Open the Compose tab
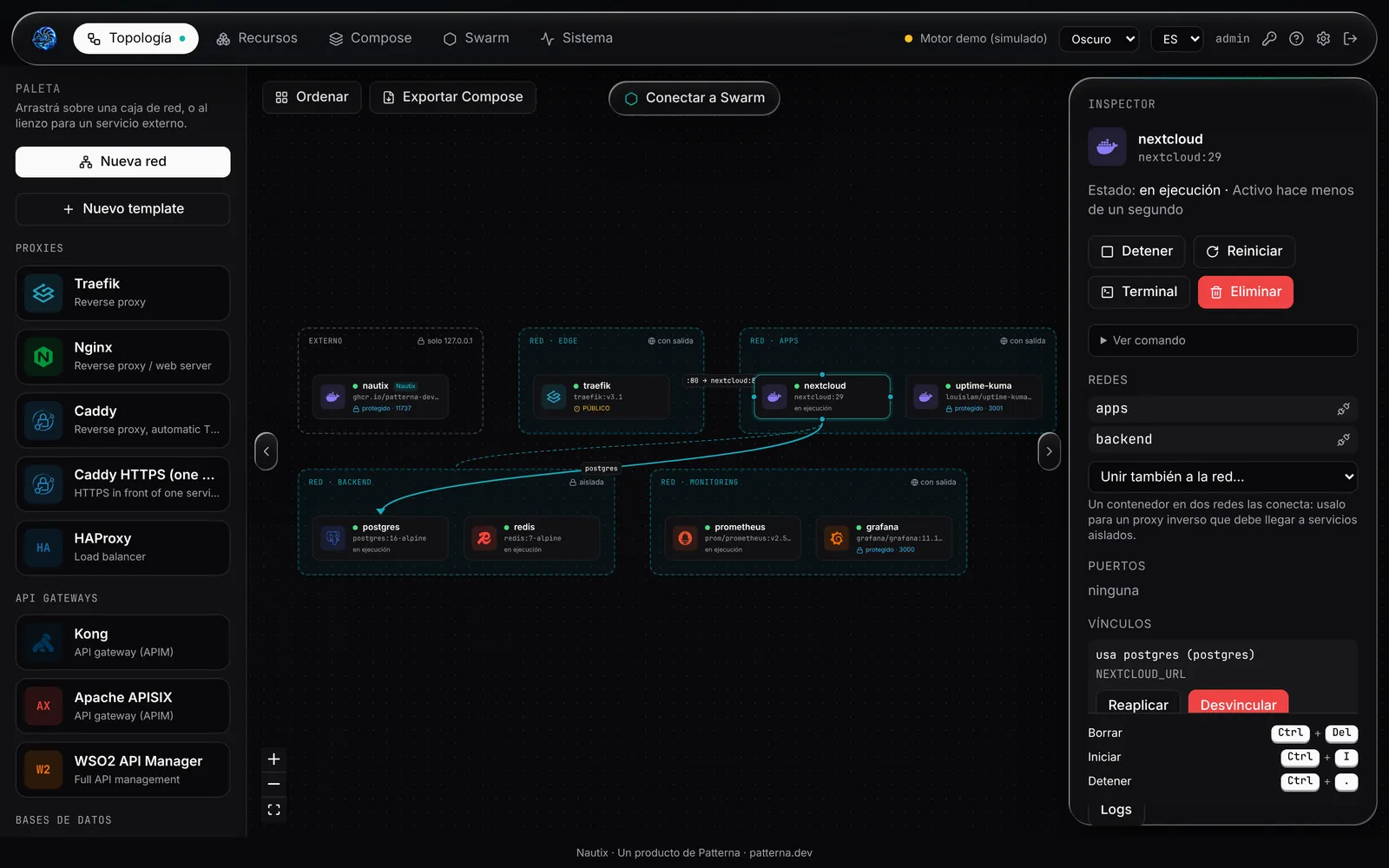 point(371,38)
